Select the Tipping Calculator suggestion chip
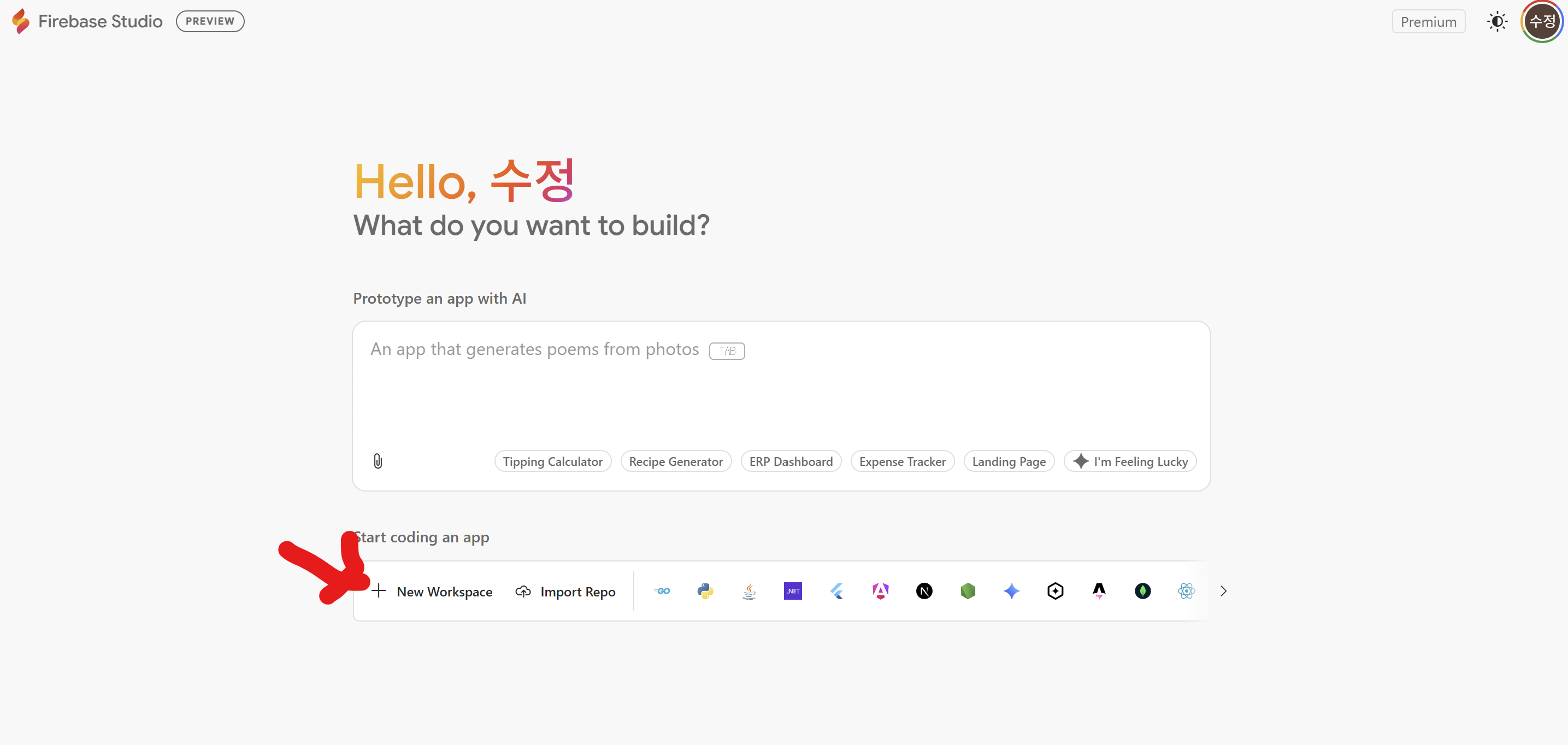This screenshot has height=745, width=1568. (552, 462)
